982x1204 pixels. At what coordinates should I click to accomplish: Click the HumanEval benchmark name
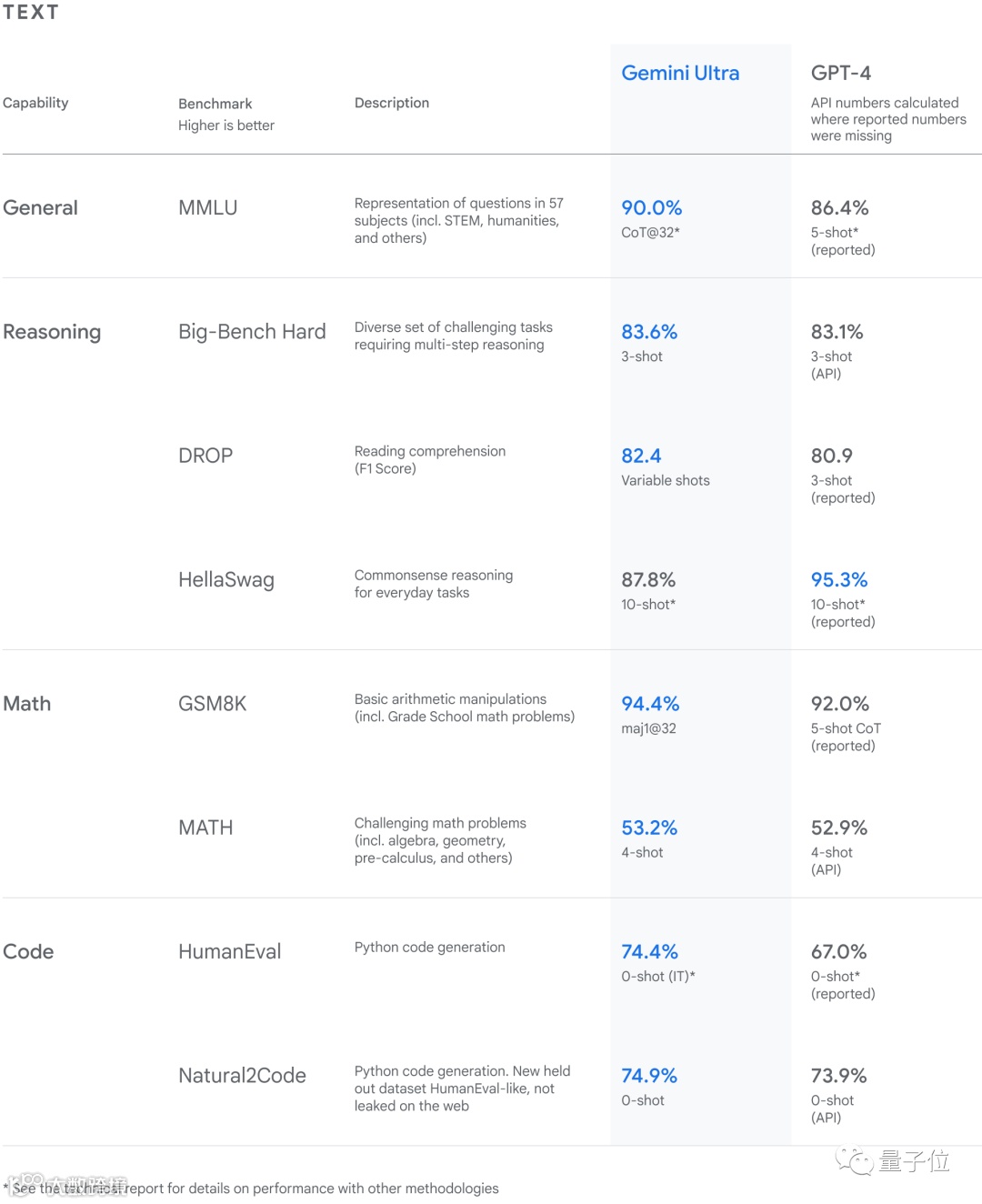pyautogui.click(x=229, y=951)
